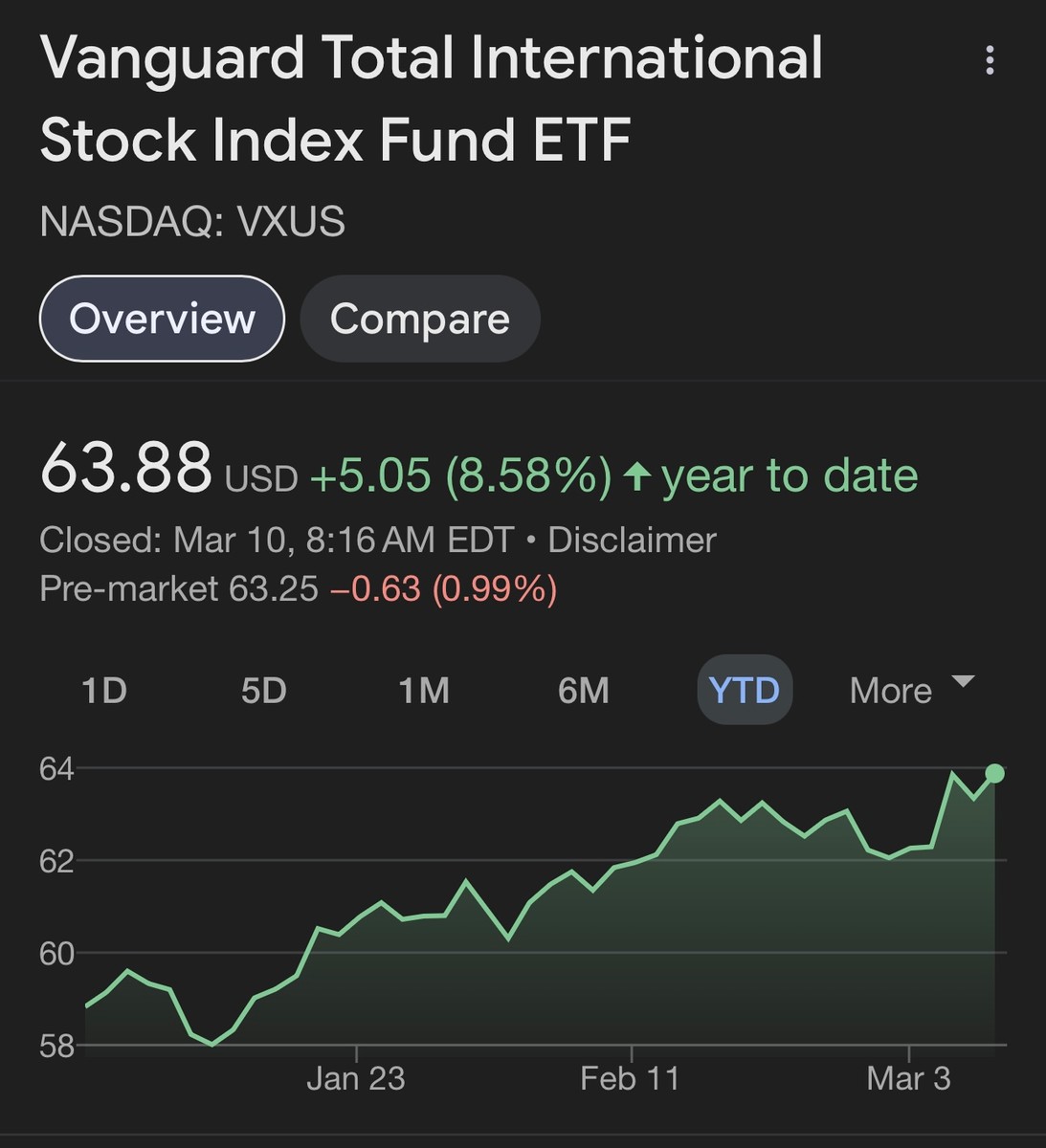Click the Mar 3 date label
This screenshot has height=1148, width=1046.
(908, 1079)
